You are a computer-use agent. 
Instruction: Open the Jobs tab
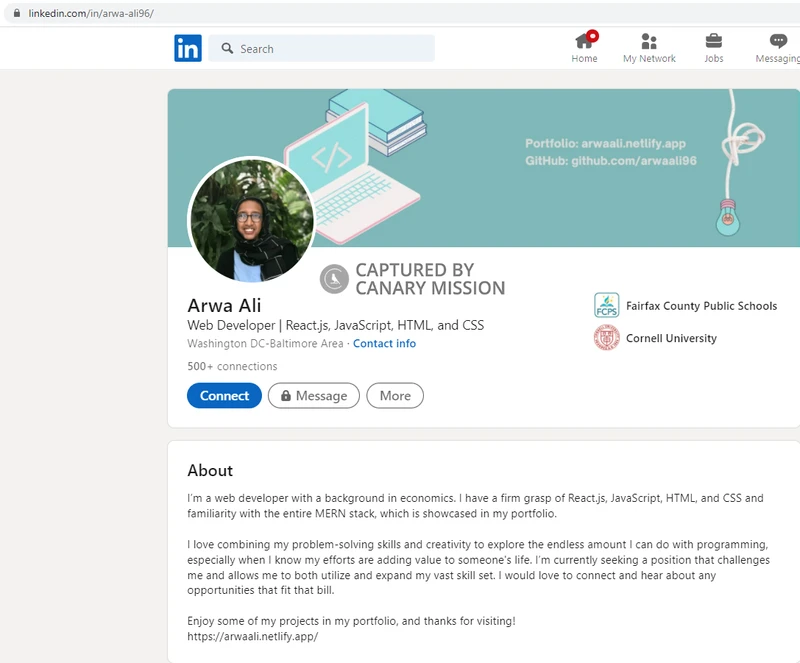tap(714, 48)
